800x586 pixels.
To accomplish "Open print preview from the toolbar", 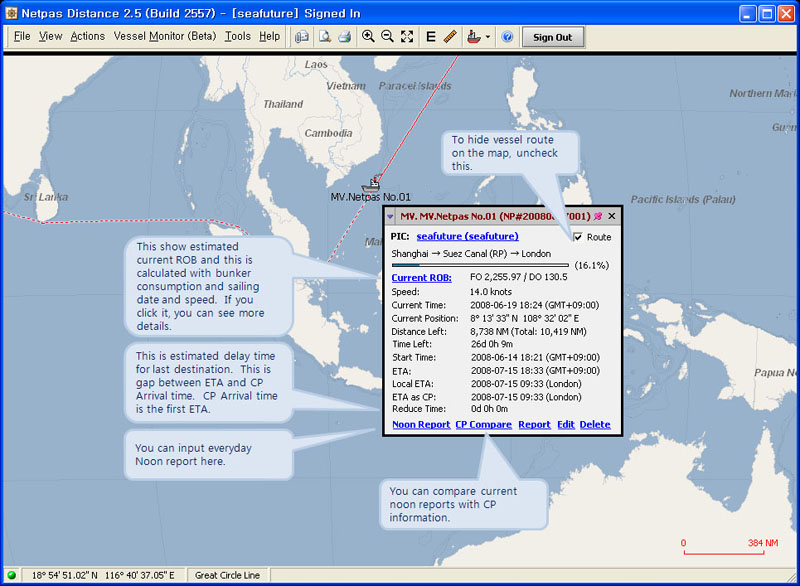I will [324, 37].
